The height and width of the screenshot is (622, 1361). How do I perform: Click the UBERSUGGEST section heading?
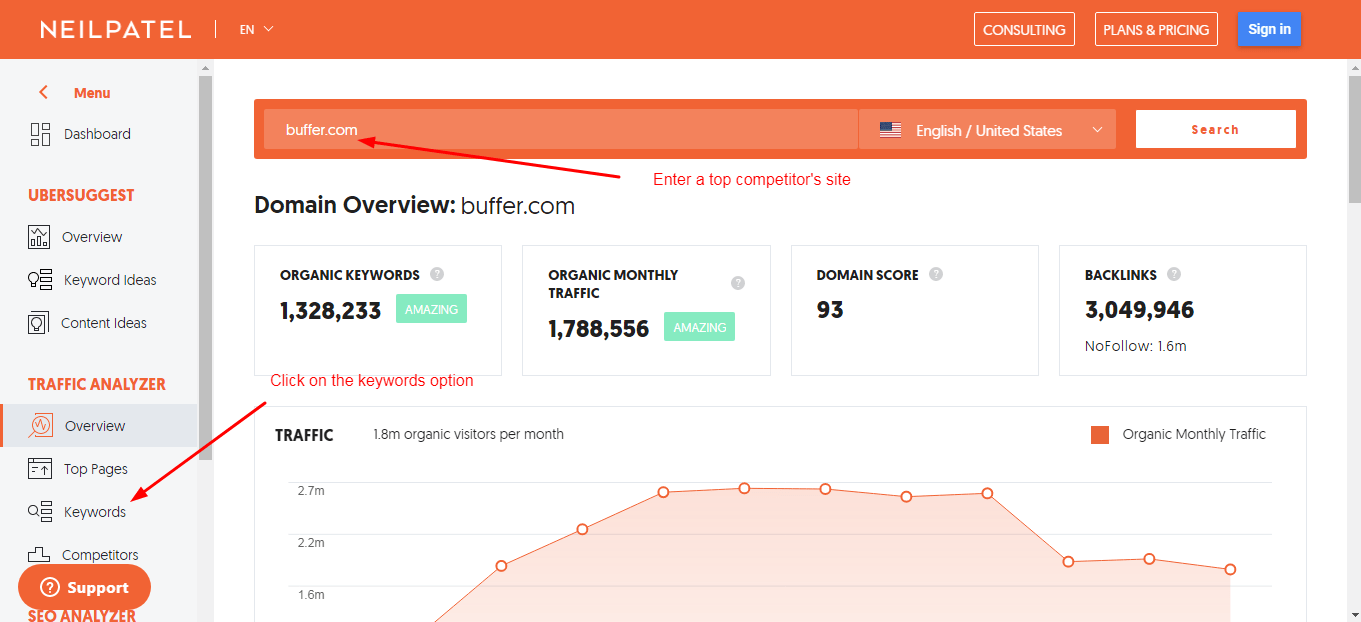pyautogui.click(x=81, y=195)
